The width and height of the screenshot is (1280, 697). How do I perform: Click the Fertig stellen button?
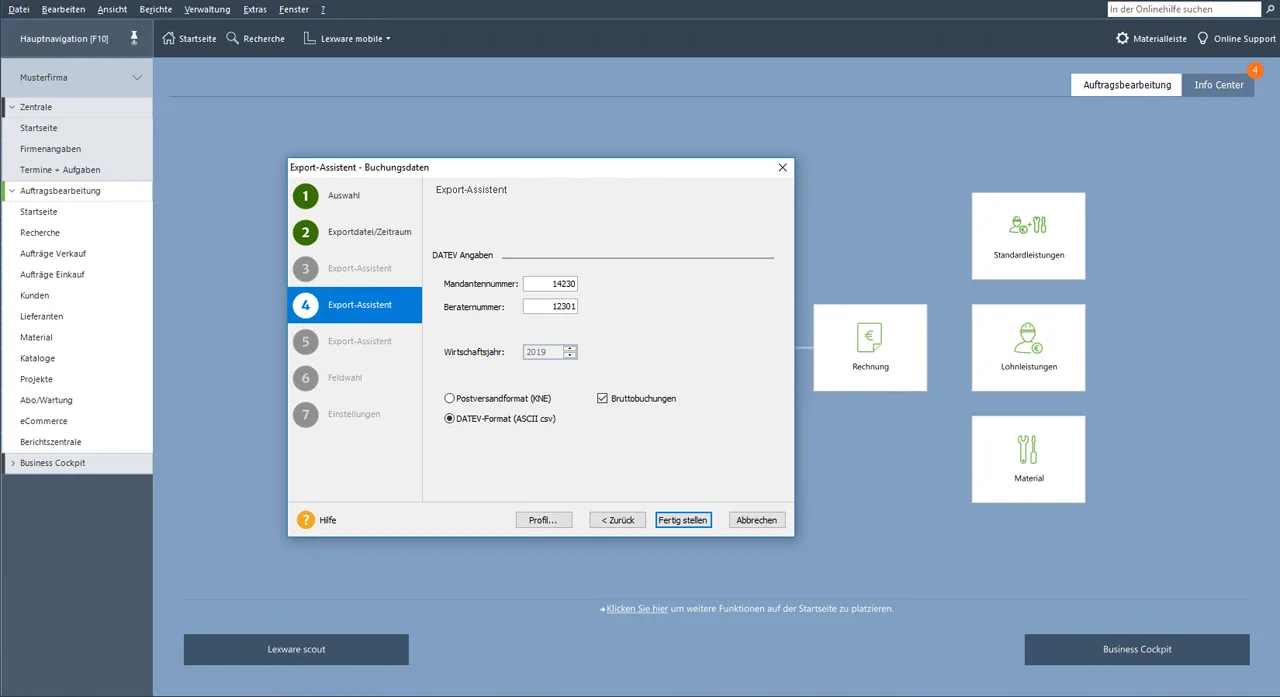(x=684, y=520)
